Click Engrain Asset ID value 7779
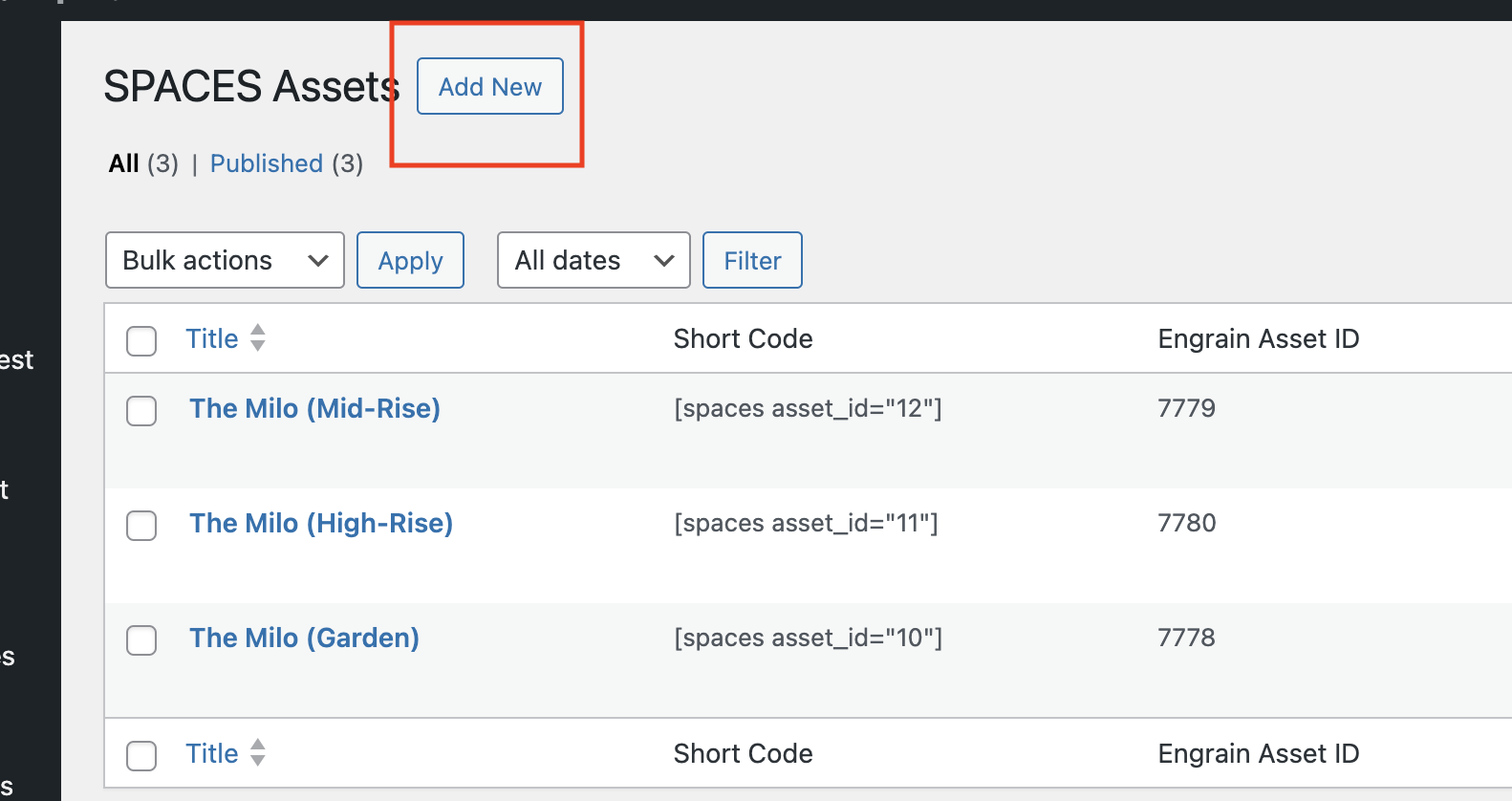The image size is (1512, 801). 1186,408
